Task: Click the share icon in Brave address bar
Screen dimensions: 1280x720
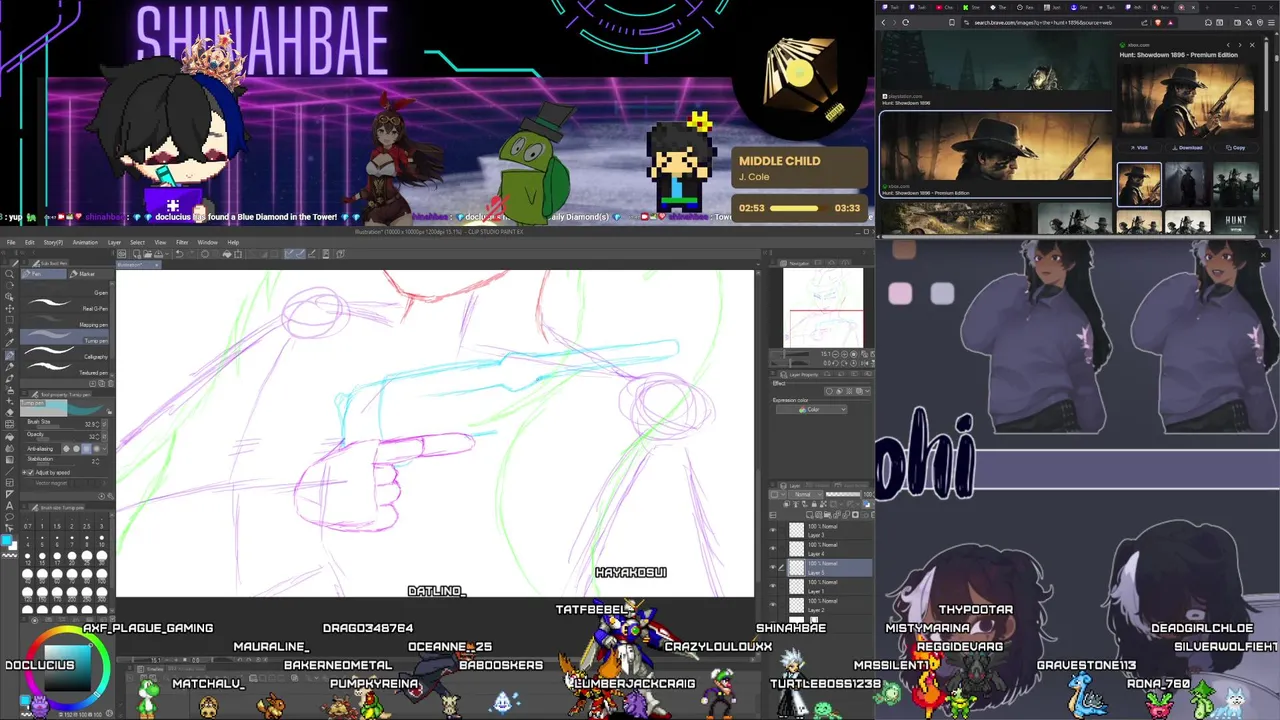Action: (x=1144, y=22)
